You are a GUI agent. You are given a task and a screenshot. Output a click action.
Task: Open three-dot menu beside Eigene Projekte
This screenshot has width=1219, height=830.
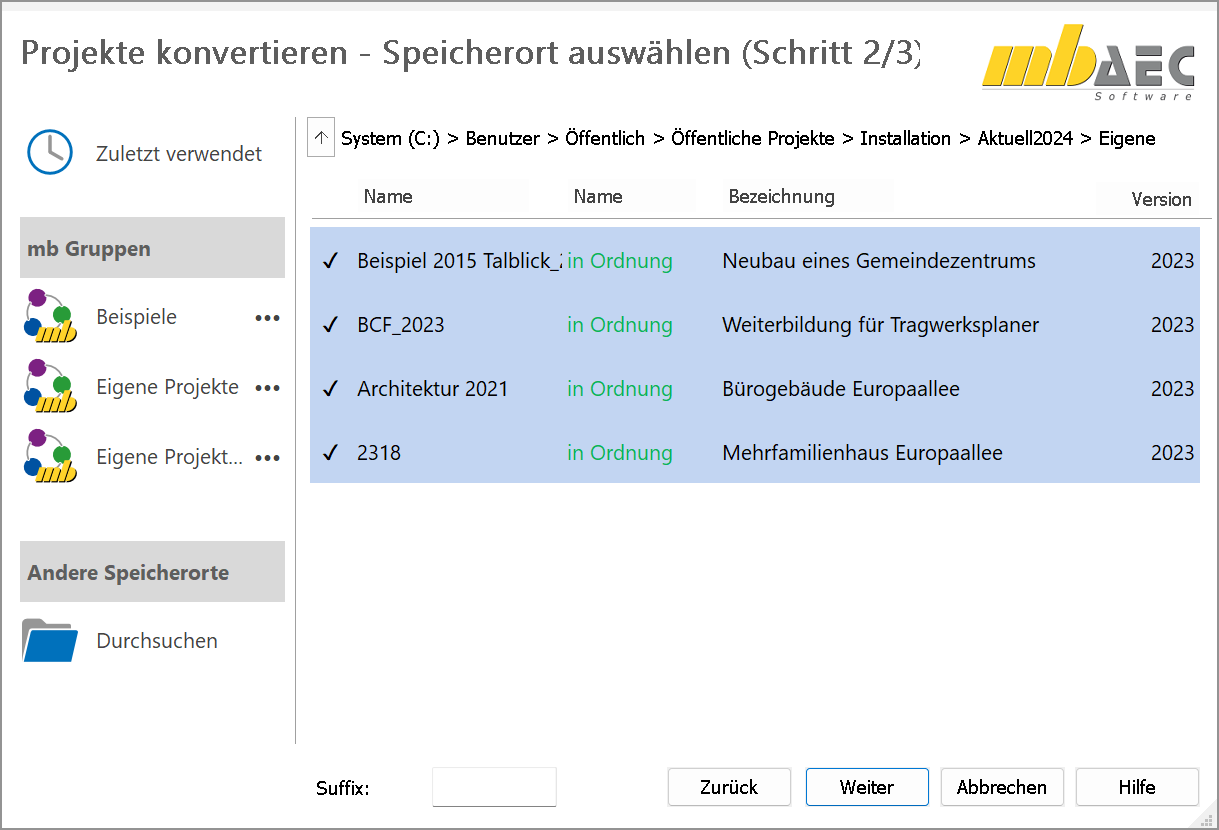pos(267,388)
